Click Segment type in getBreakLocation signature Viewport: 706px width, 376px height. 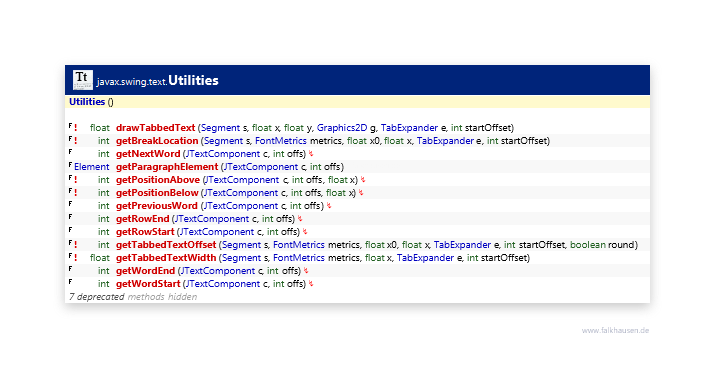223,141
